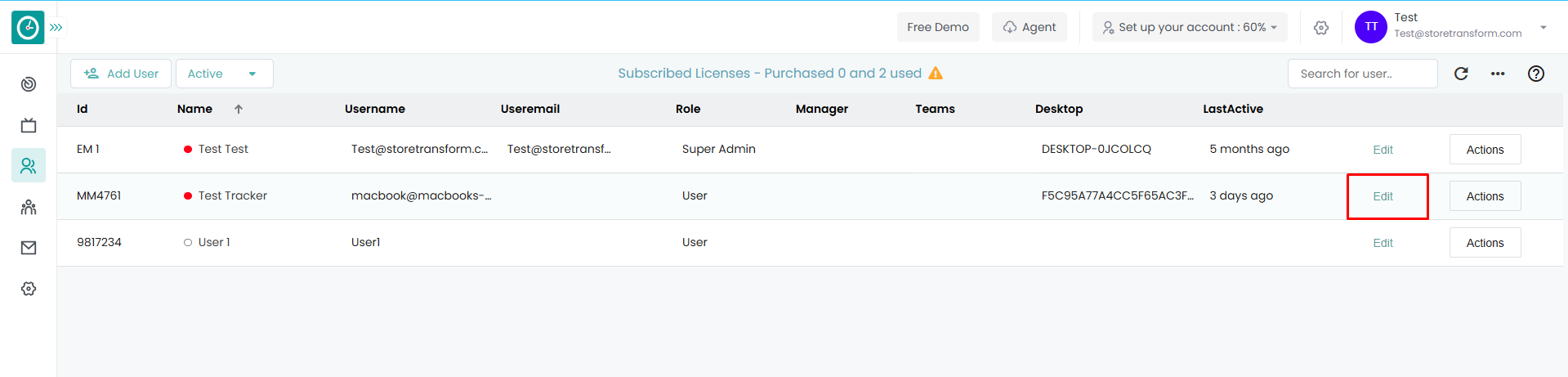Click the F5C95A77A4CC5F65AC3F... cell
This screenshot has width=1568, height=377.
click(x=1118, y=195)
